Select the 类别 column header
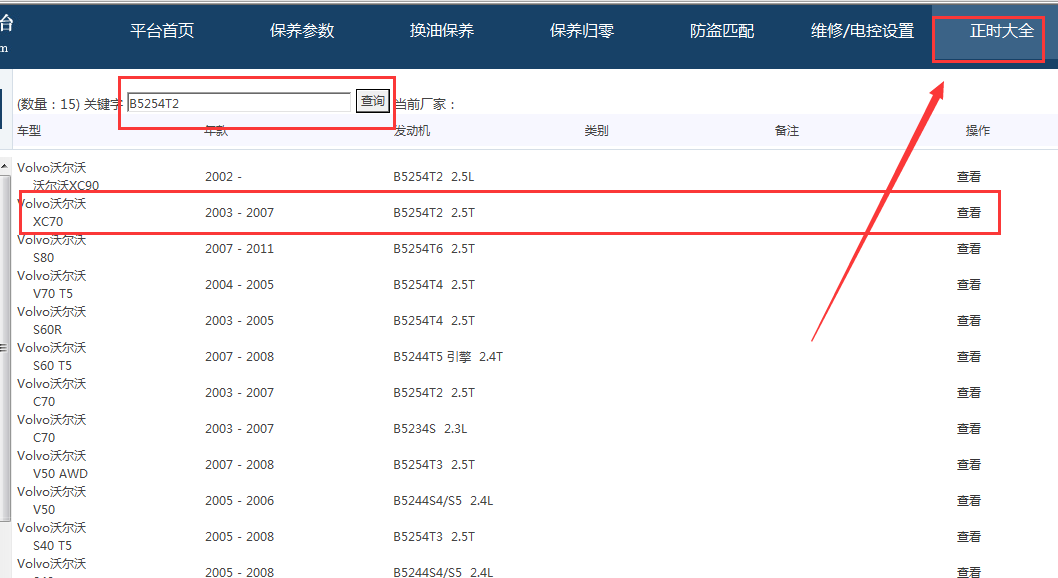 pyautogui.click(x=596, y=130)
